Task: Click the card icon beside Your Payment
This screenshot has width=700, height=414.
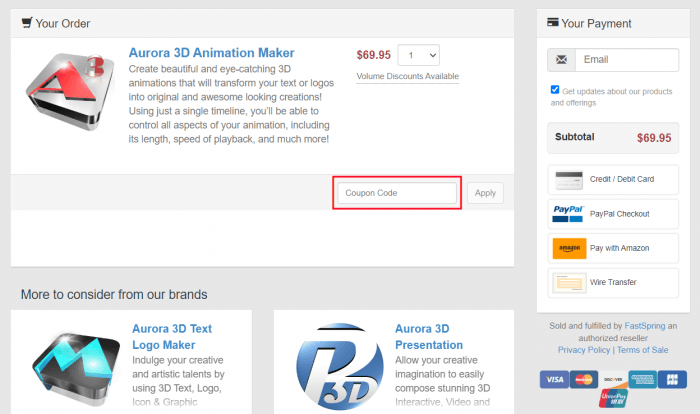Action: click(x=553, y=22)
